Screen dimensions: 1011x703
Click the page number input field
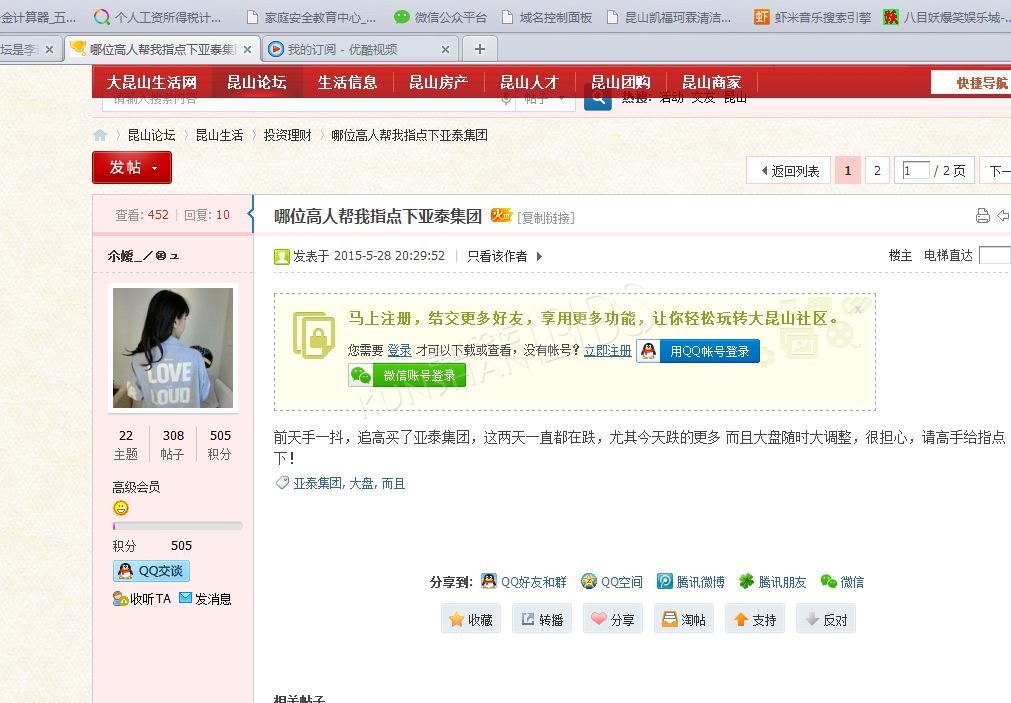916,170
